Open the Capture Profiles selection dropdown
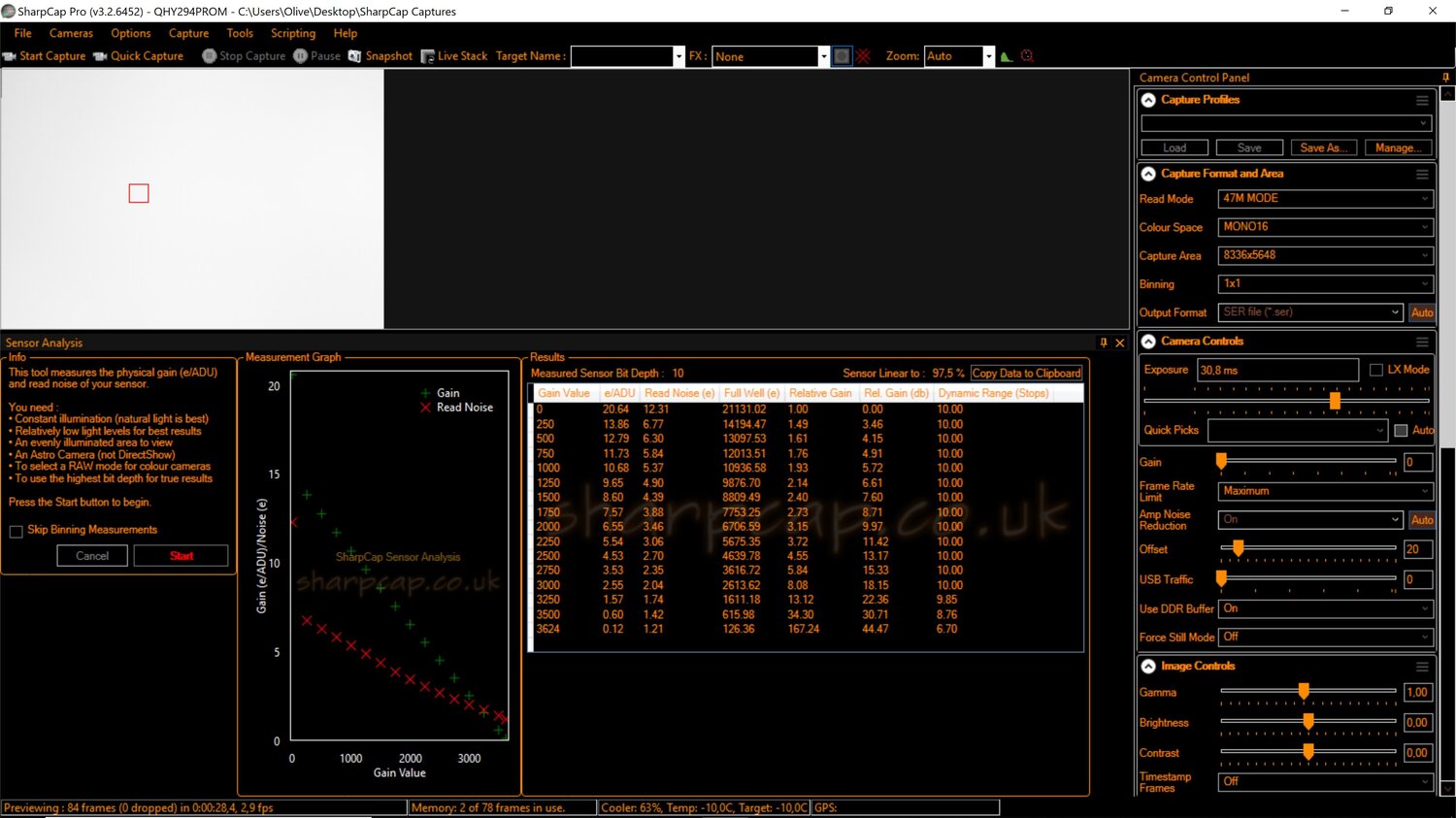1456x818 pixels. pos(1286,123)
